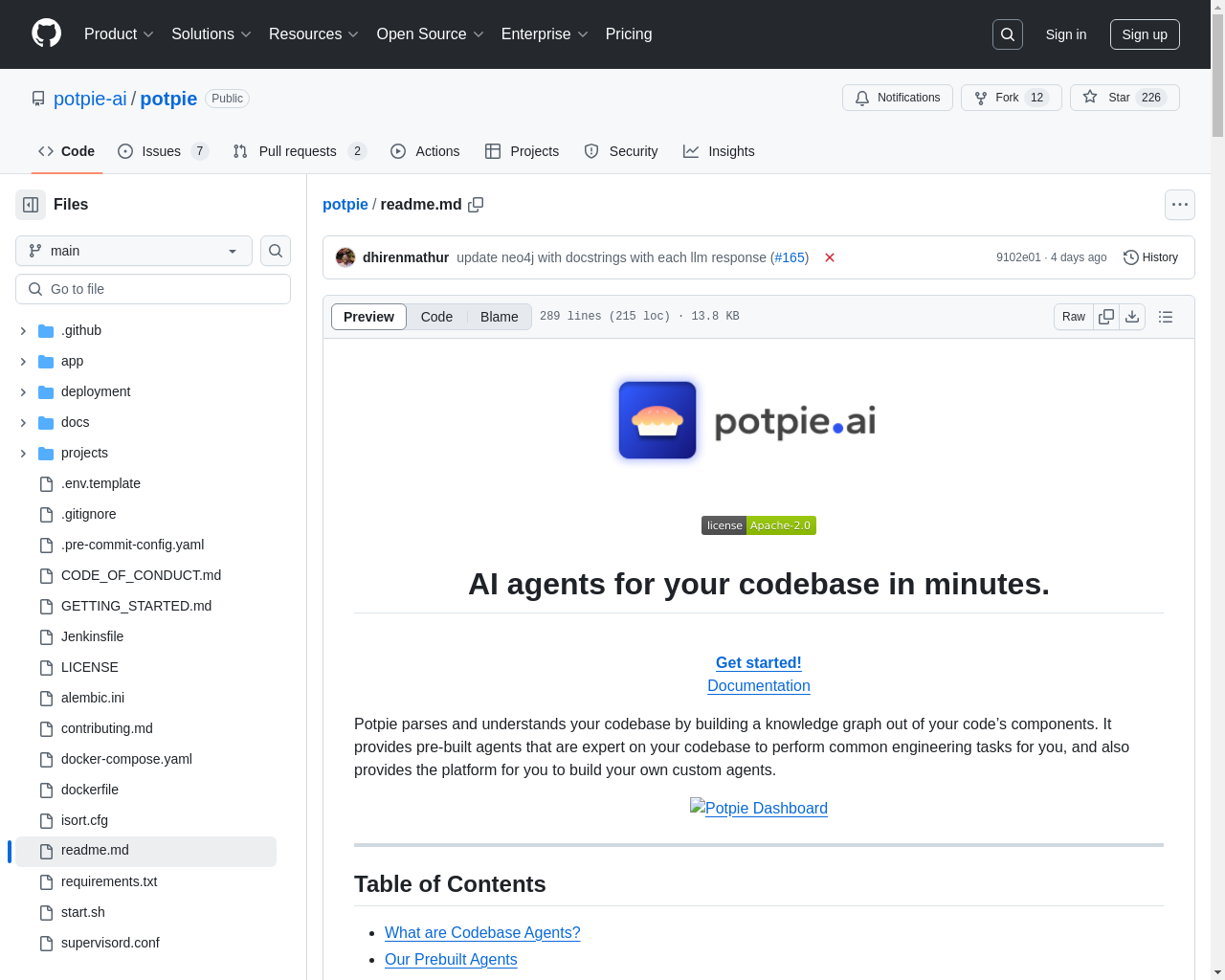Screen dimensions: 1225x980
Task: Switch to the Issues tab
Action: click(163, 151)
